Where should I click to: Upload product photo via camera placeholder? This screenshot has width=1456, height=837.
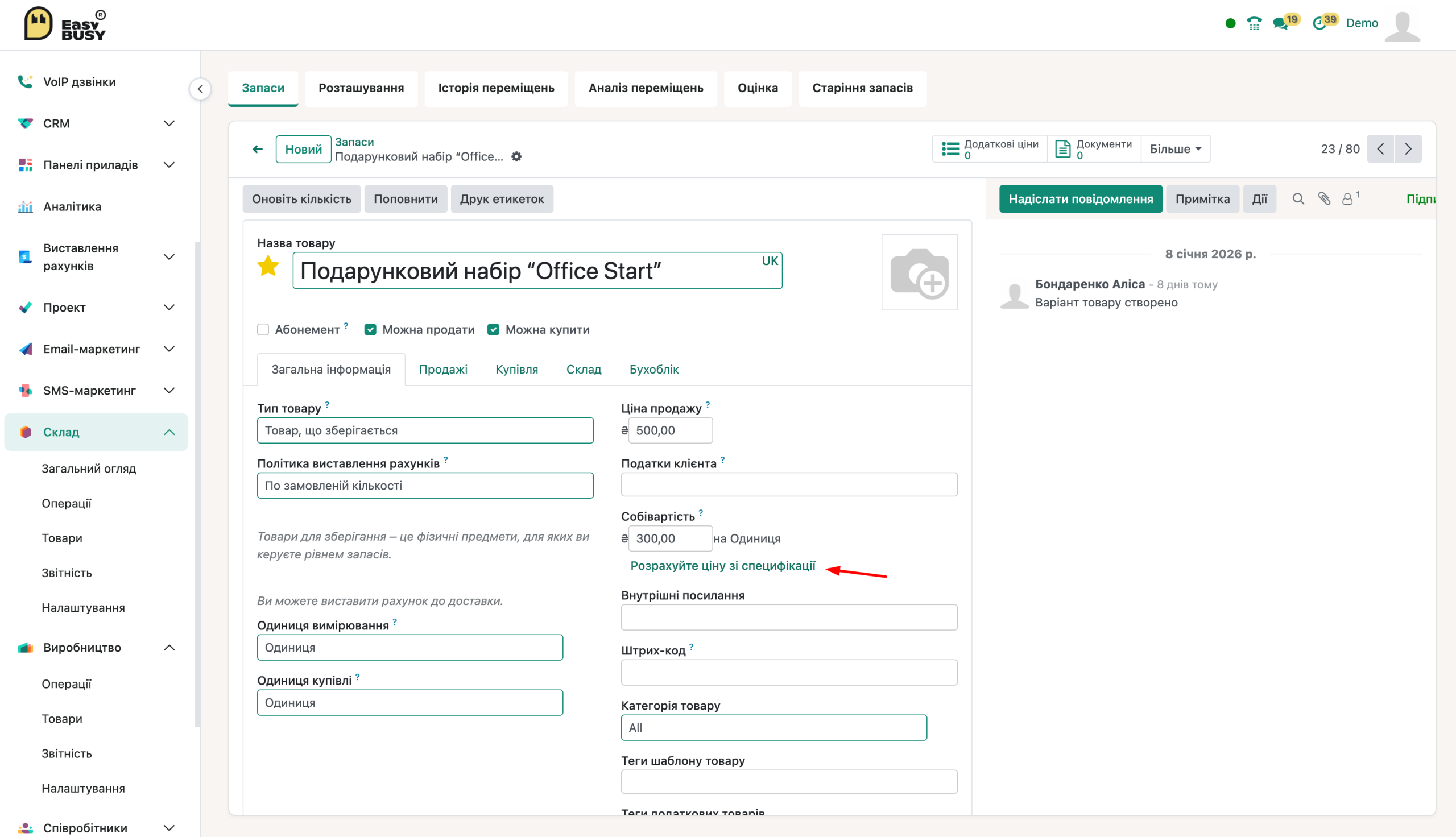pyautogui.click(x=919, y=272)
